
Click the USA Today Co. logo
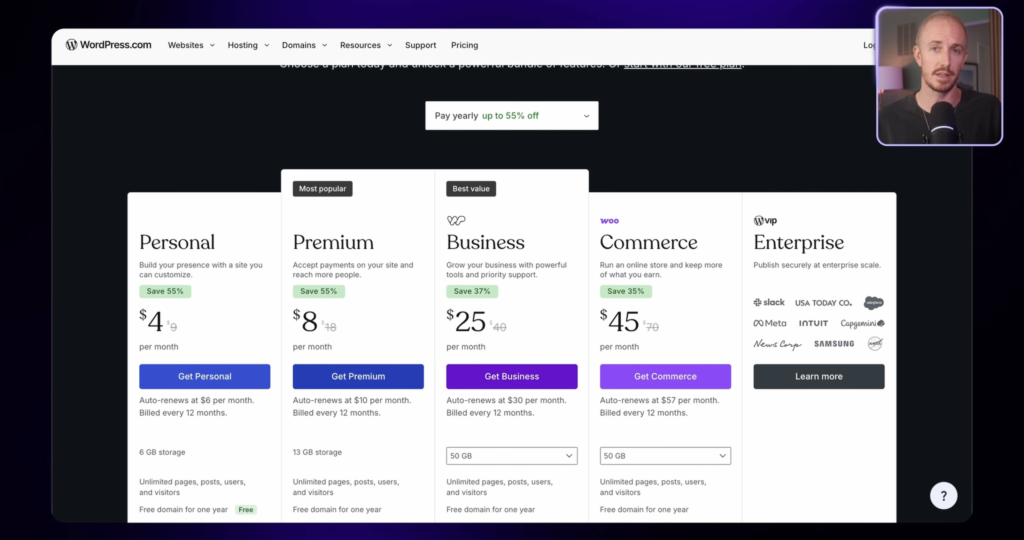[x=823, y=303]
